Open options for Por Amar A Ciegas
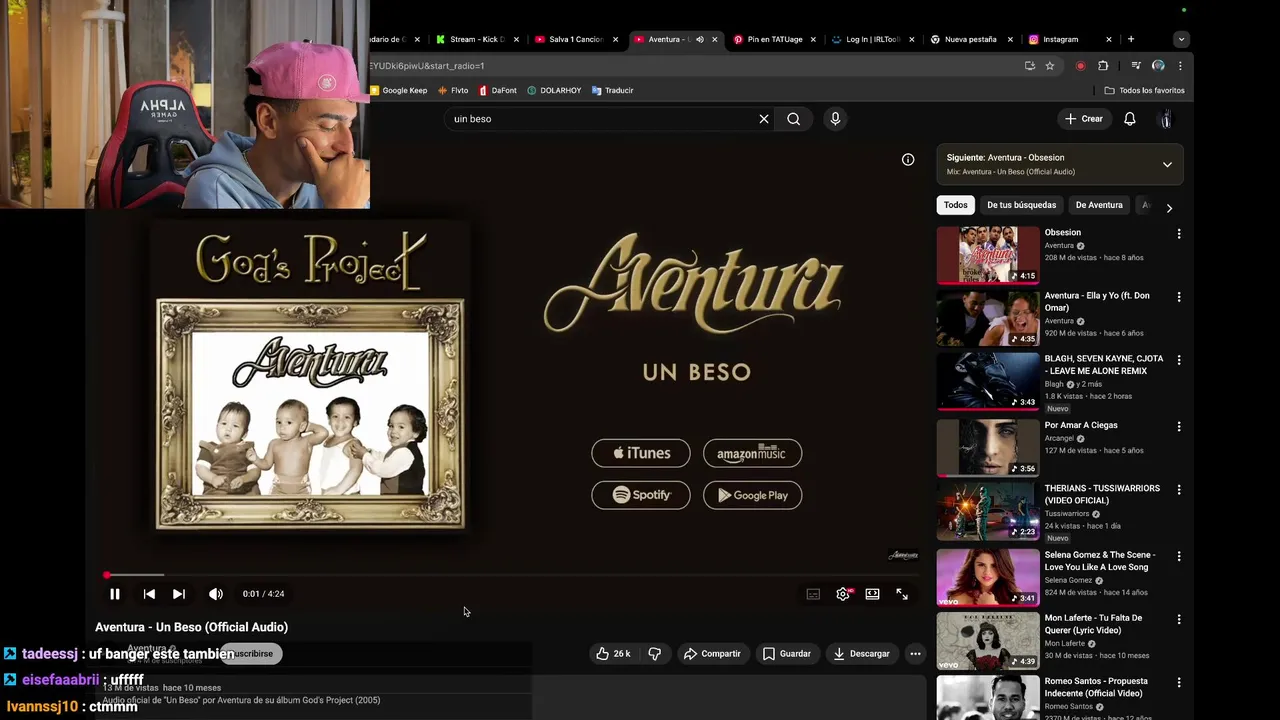The image size is (1280, 720). coord(1179,426)
